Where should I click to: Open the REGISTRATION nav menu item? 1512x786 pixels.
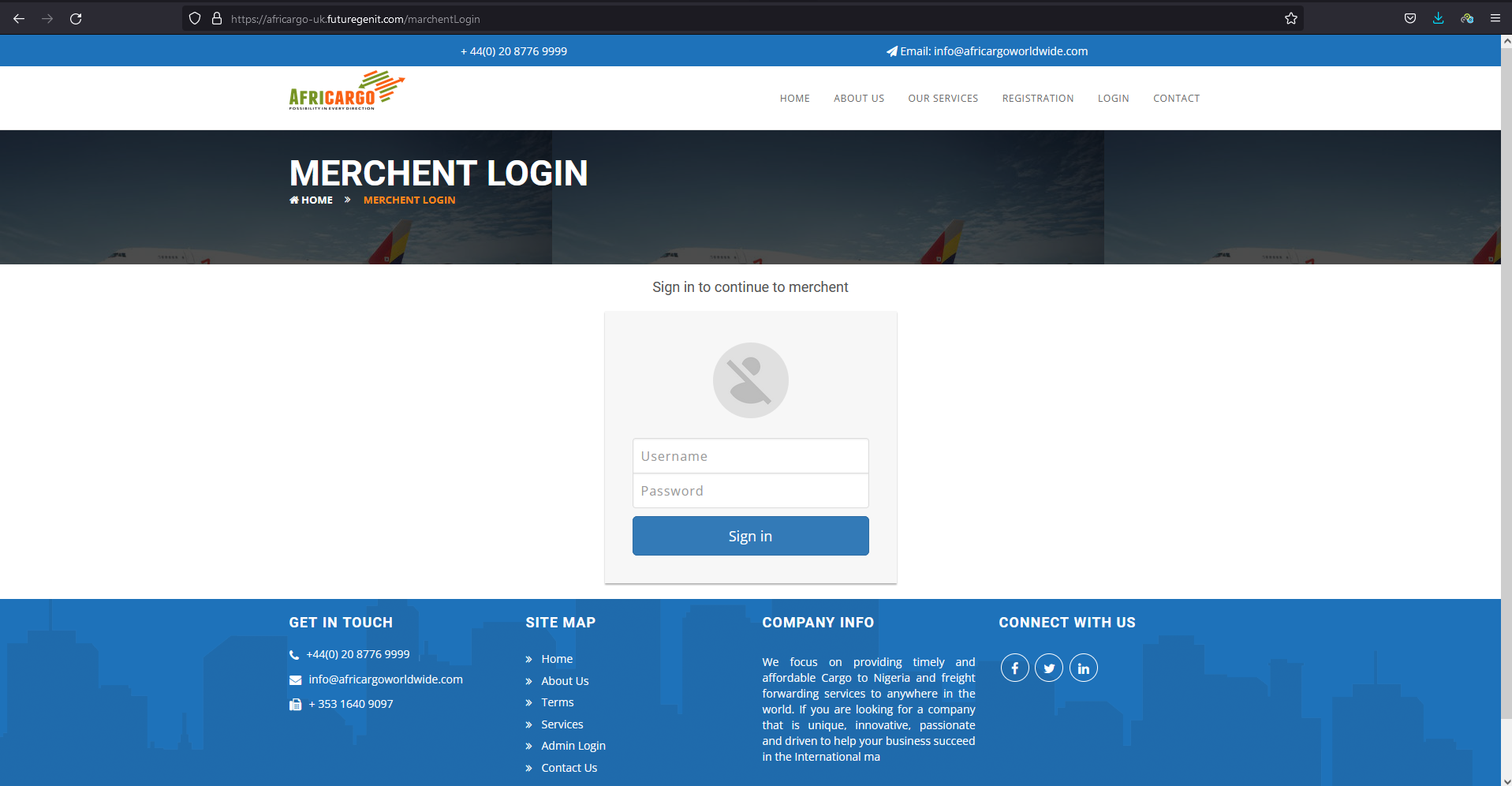point(1037,99)
